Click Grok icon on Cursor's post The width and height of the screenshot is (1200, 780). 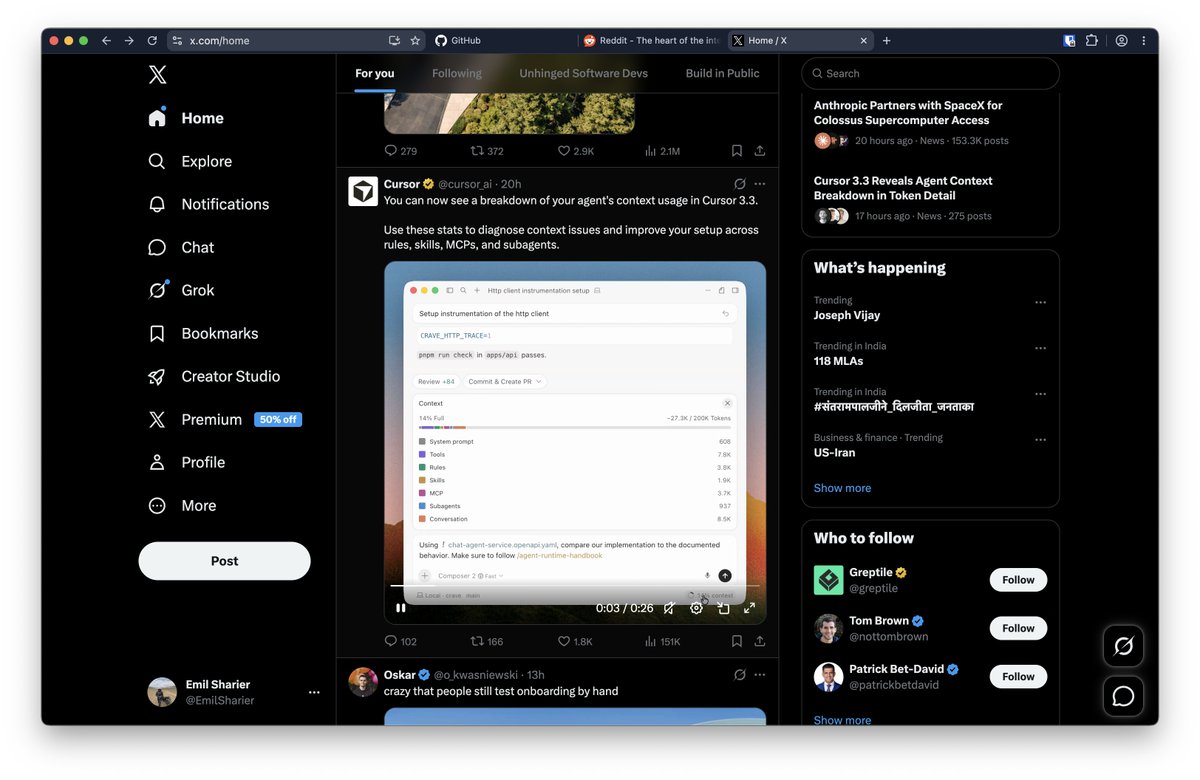[739, 184]
